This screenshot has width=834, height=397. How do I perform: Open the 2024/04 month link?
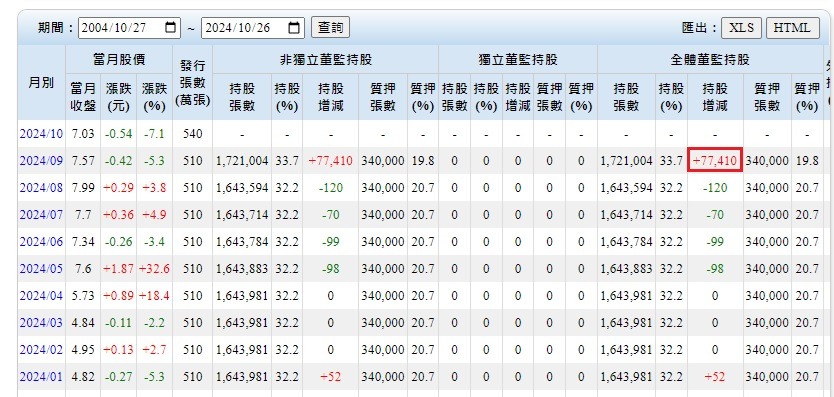pos(41,296)
